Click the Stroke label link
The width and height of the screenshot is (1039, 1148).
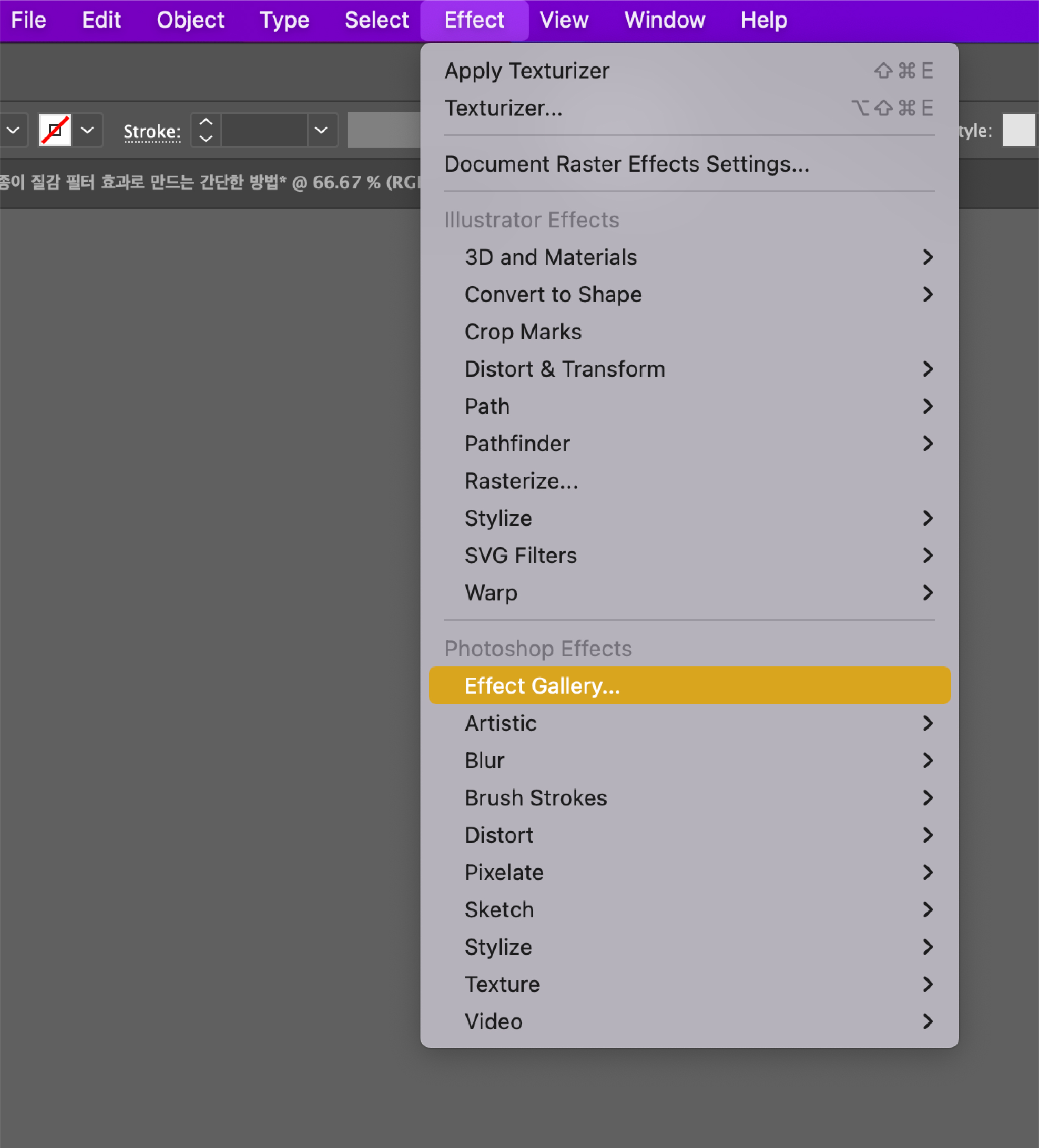[152, 131]
